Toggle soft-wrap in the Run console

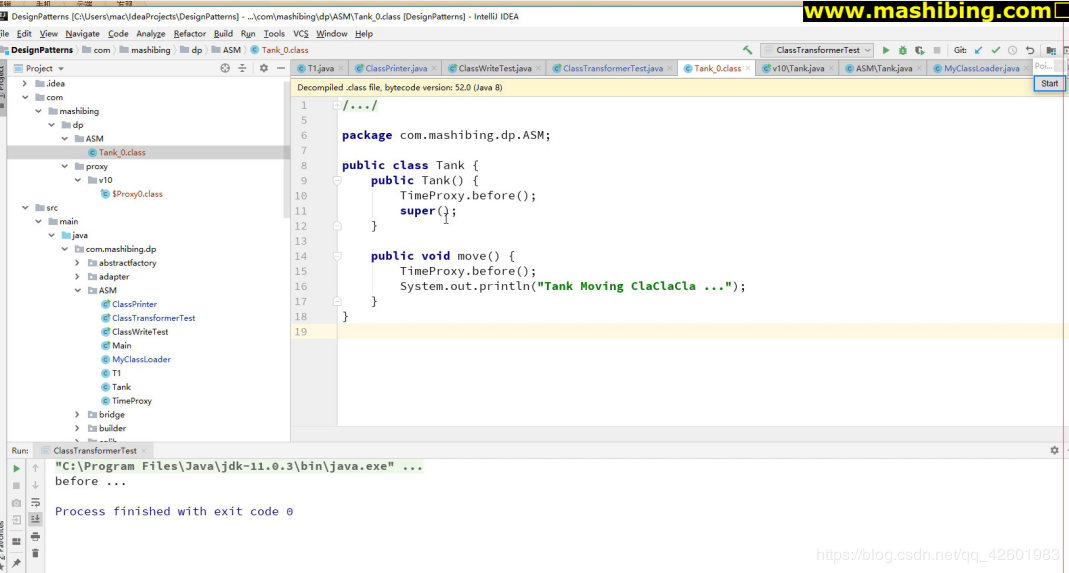(x=35, y=502)
